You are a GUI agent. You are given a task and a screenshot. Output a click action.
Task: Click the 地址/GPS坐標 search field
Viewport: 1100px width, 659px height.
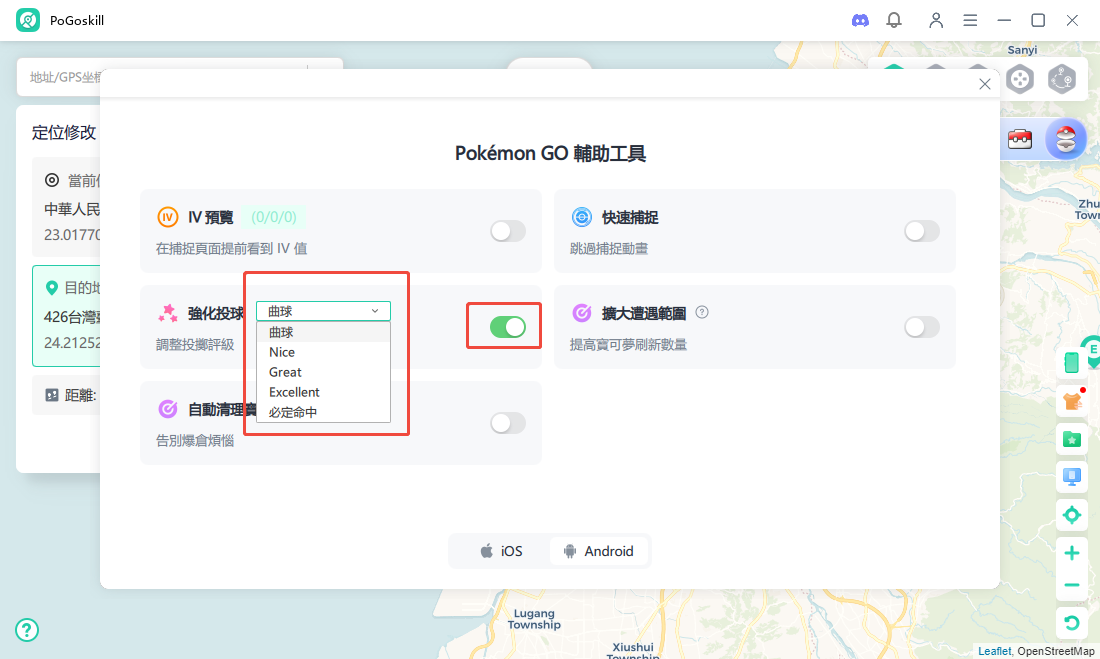coord(180,77)
